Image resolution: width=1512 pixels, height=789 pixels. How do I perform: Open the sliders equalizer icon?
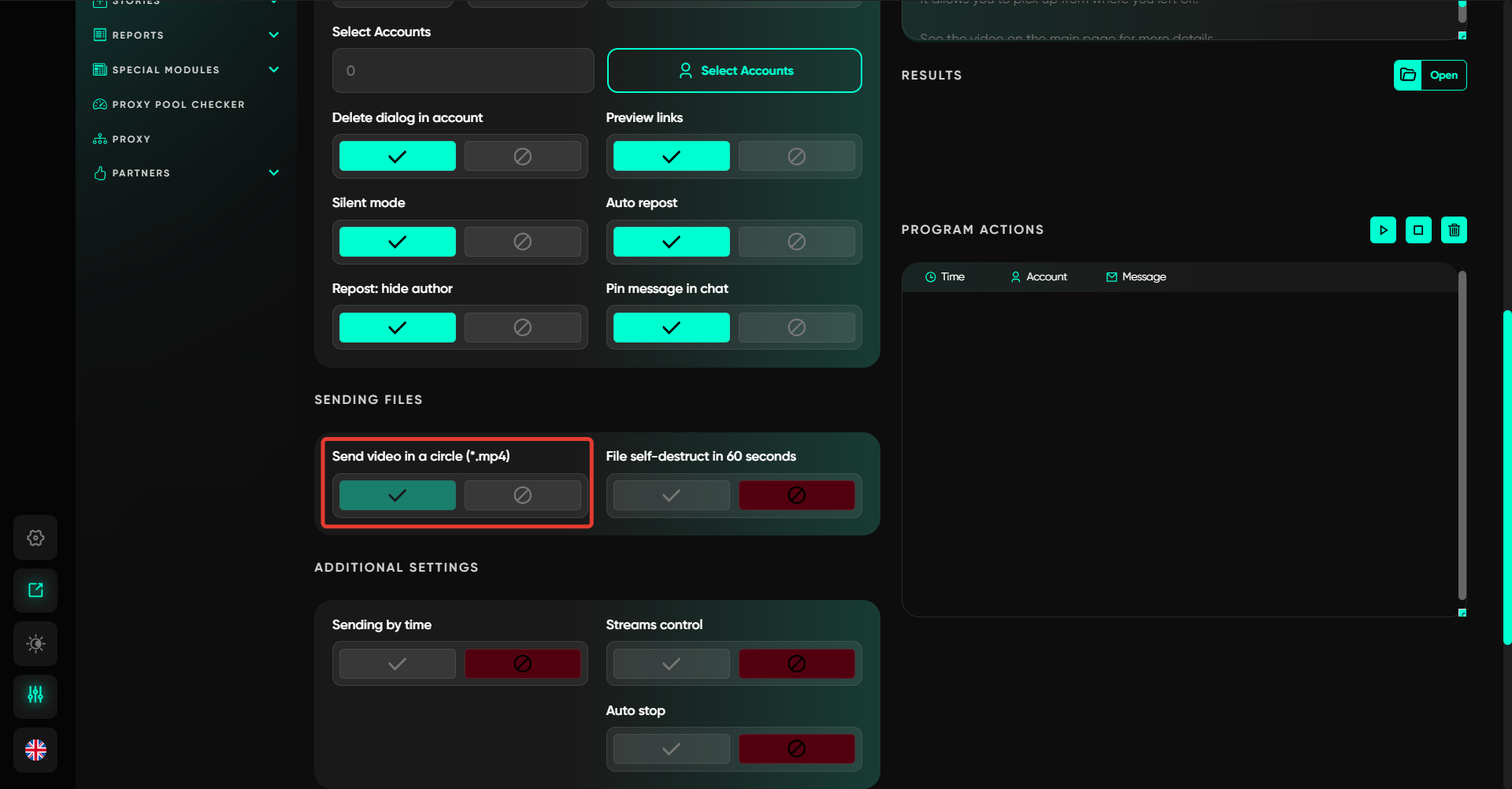point(35,695)
